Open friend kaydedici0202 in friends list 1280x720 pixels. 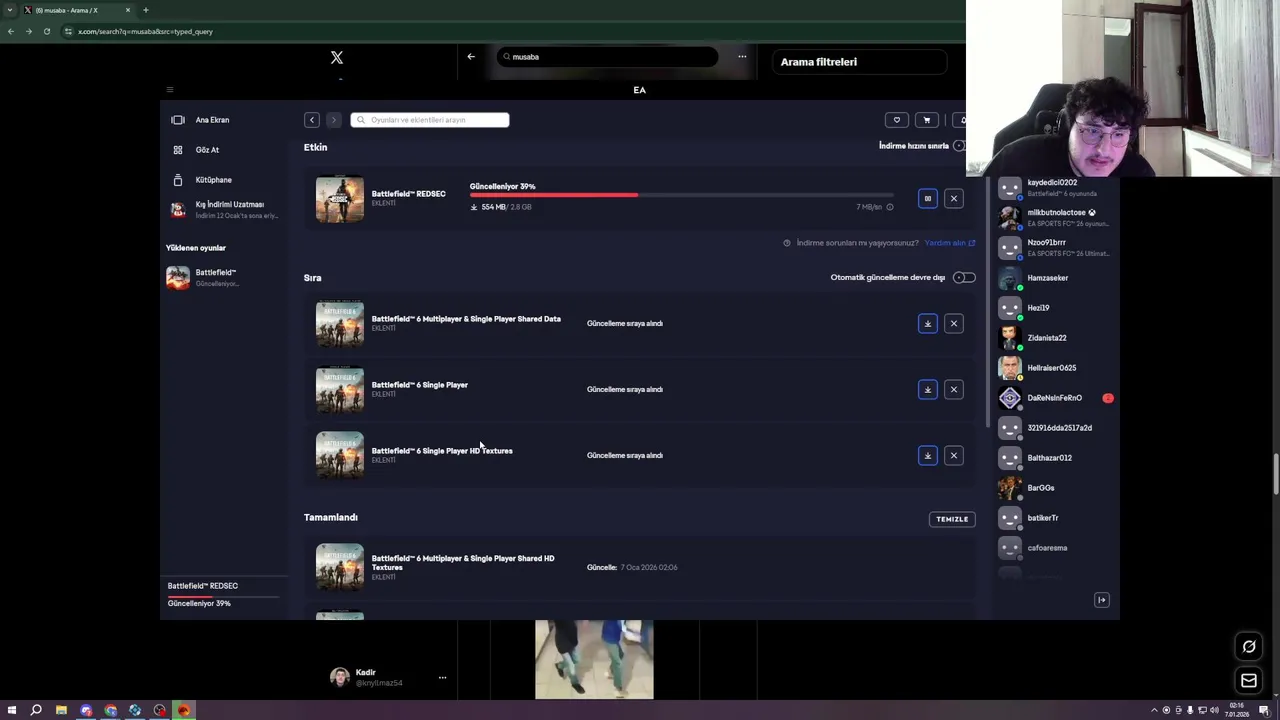[1054, 187]
